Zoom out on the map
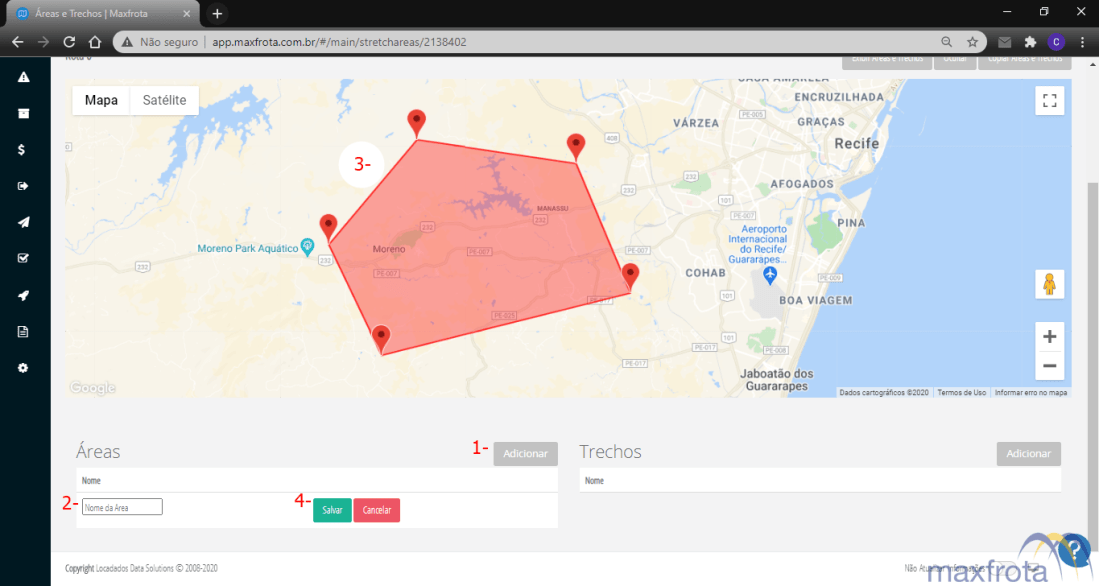 coord(1049,366)
